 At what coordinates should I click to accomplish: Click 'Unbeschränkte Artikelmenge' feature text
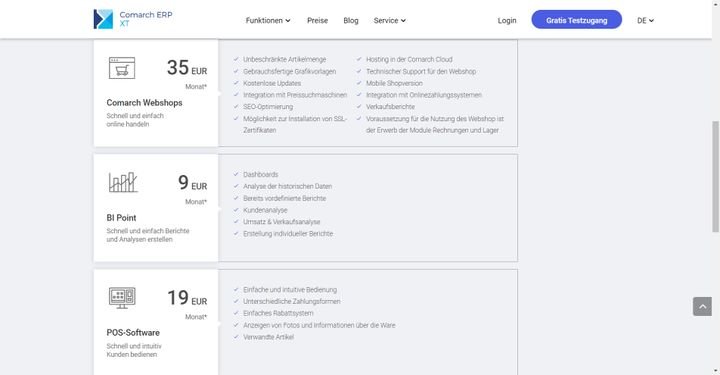tap(285, 60)
